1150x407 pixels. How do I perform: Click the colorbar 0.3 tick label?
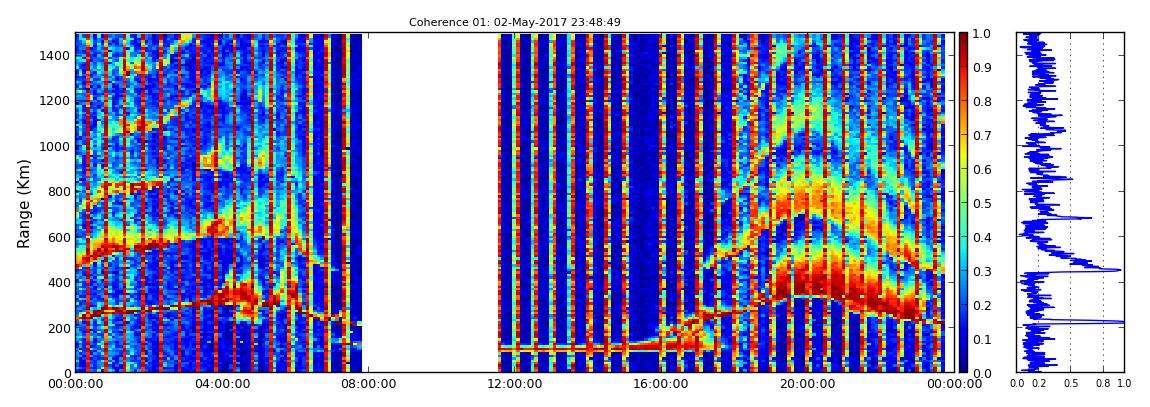(984, 271)
